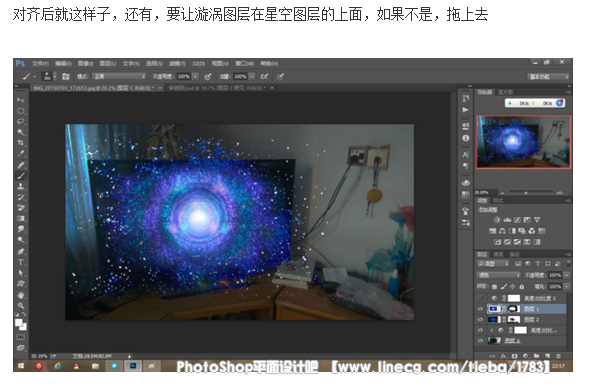600x384 pixels.
Task: Show the top brightness/contrast adjustment layer
Action: [x=480, y=298]
